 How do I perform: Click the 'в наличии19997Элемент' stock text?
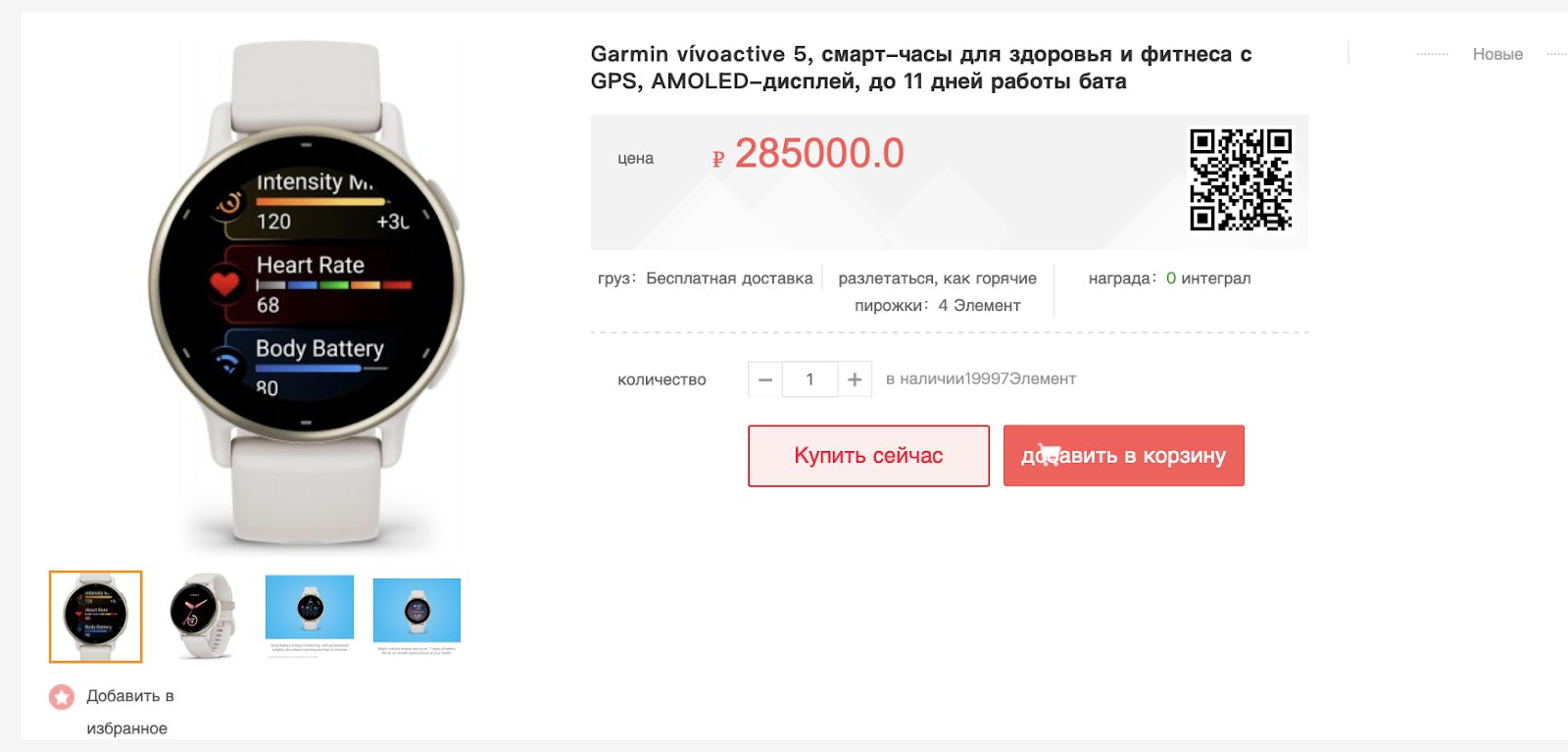[x=981, y=379]
